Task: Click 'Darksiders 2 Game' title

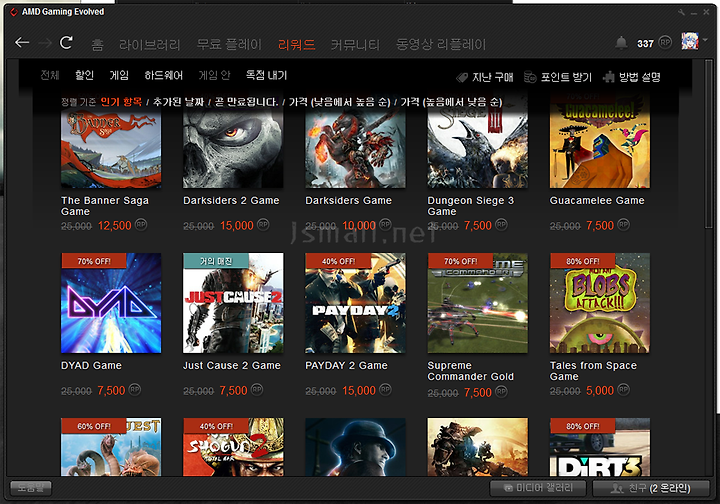Action: tap(231, 201)
